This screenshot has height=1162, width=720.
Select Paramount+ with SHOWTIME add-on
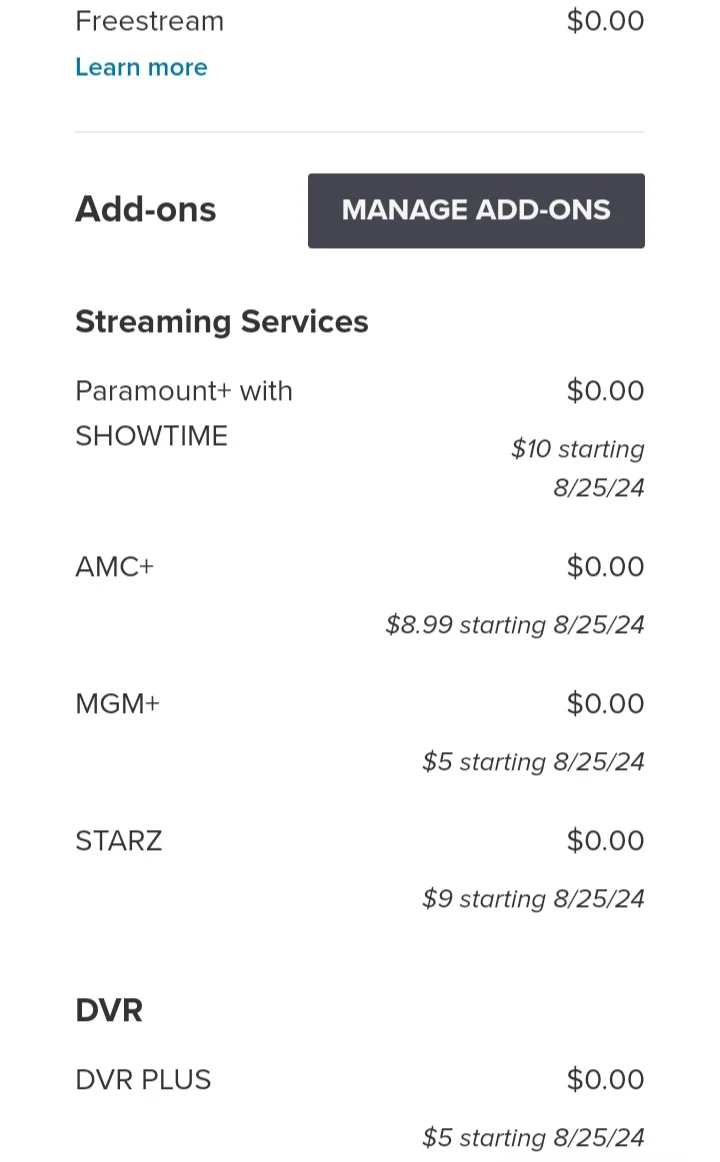[x=184, y=413]
